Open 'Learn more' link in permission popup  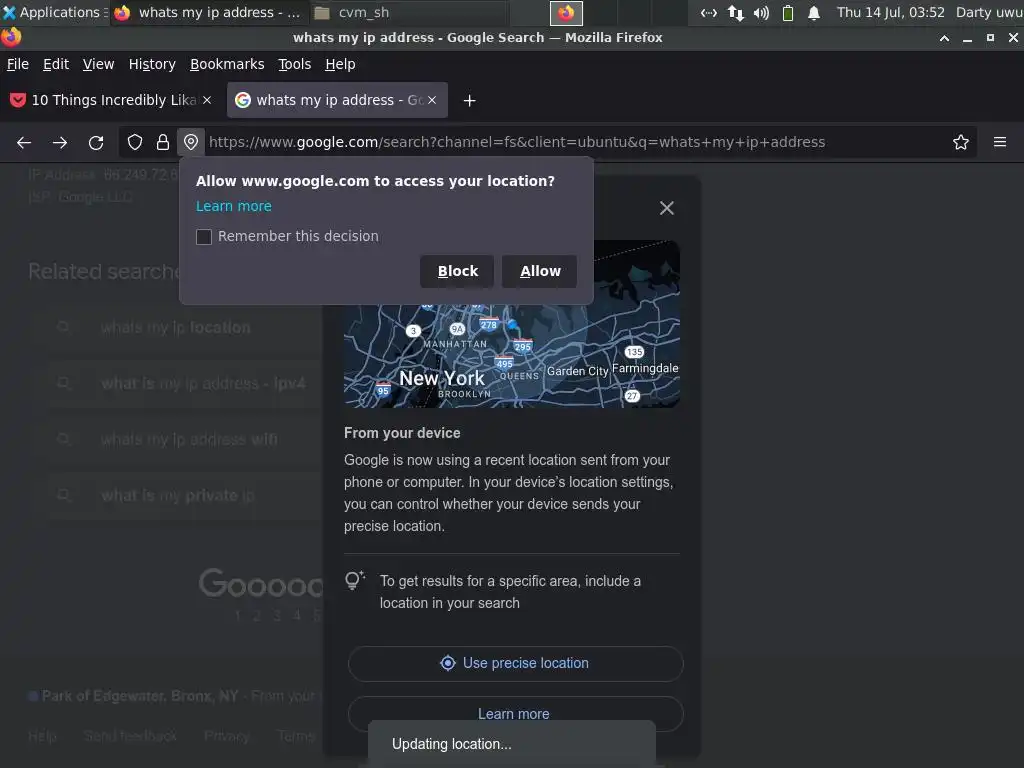click(234, 206)
